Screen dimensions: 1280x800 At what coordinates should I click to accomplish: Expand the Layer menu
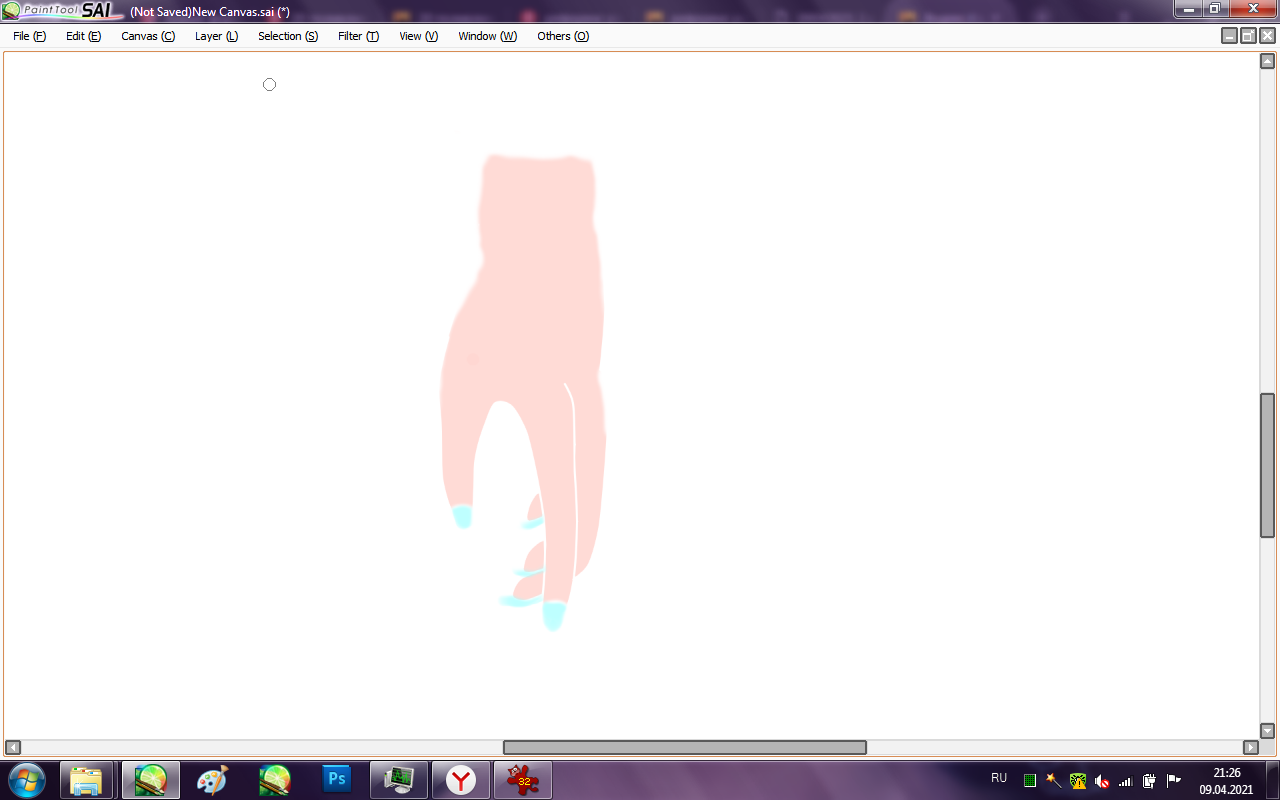point(216,36)
